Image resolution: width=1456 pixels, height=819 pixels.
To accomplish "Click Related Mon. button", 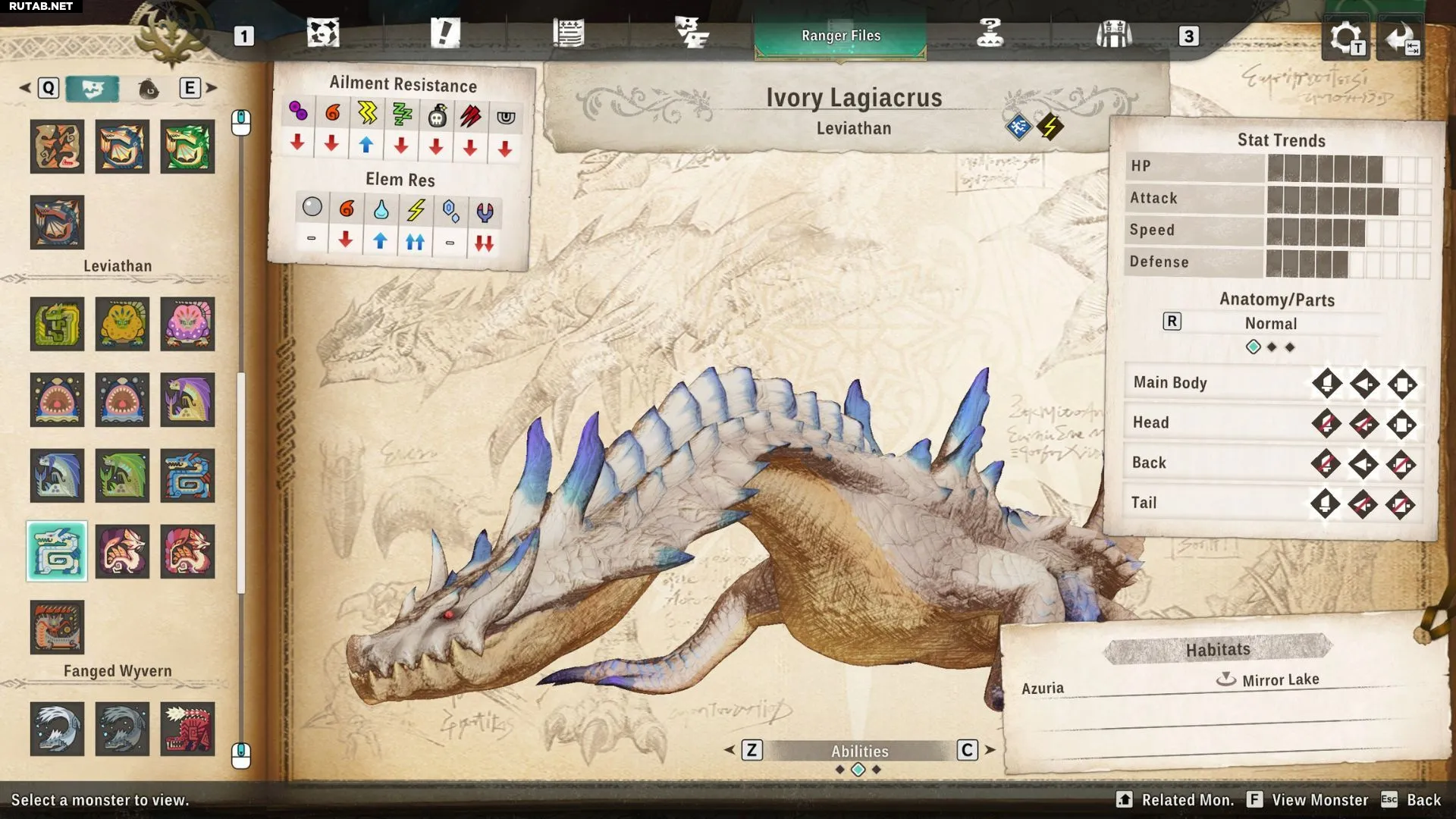I will point(1187,800).
